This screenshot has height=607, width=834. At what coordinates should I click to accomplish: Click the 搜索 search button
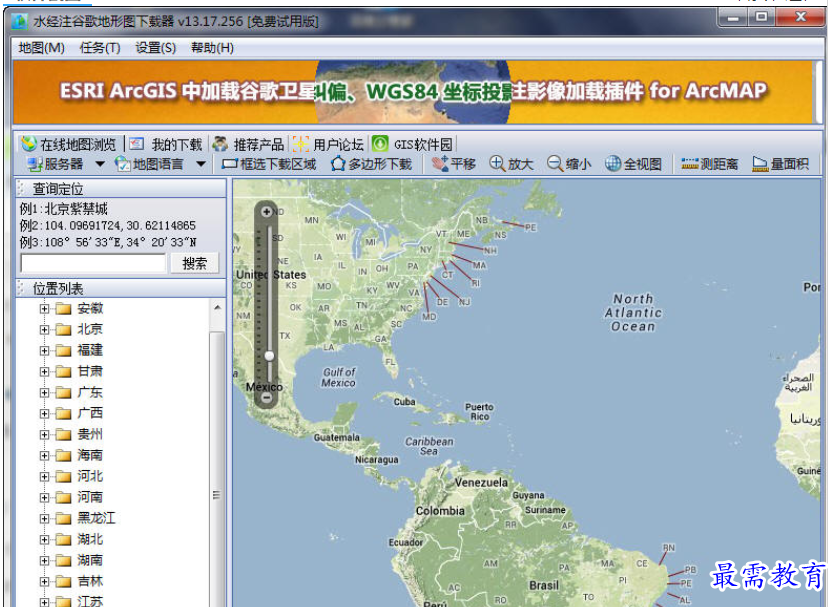pyautogui.click(x=195, y=263)
